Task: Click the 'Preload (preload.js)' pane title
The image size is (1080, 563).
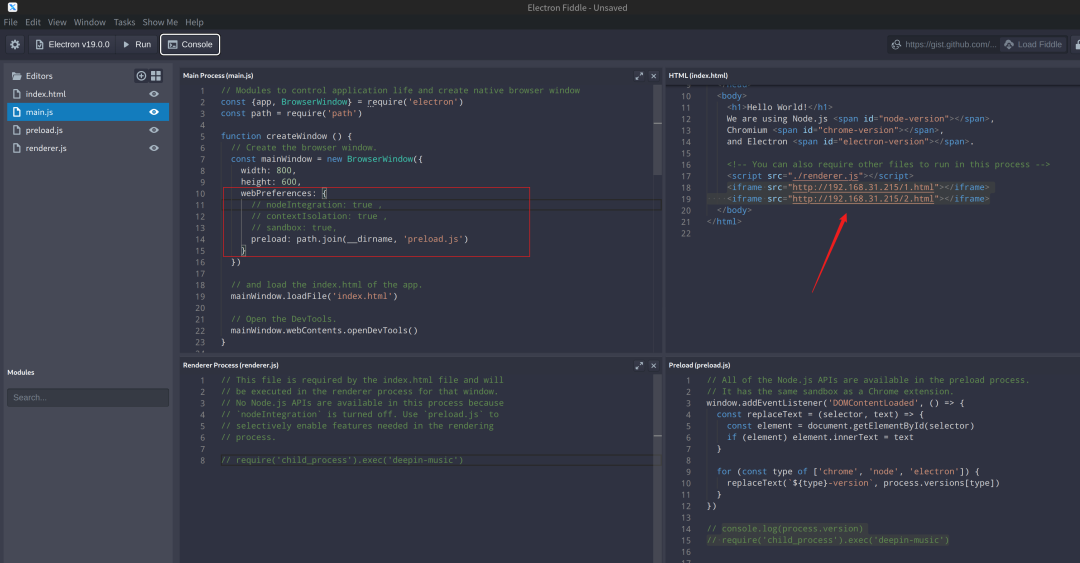Action: pyautogui.click(x=699, y=365)
